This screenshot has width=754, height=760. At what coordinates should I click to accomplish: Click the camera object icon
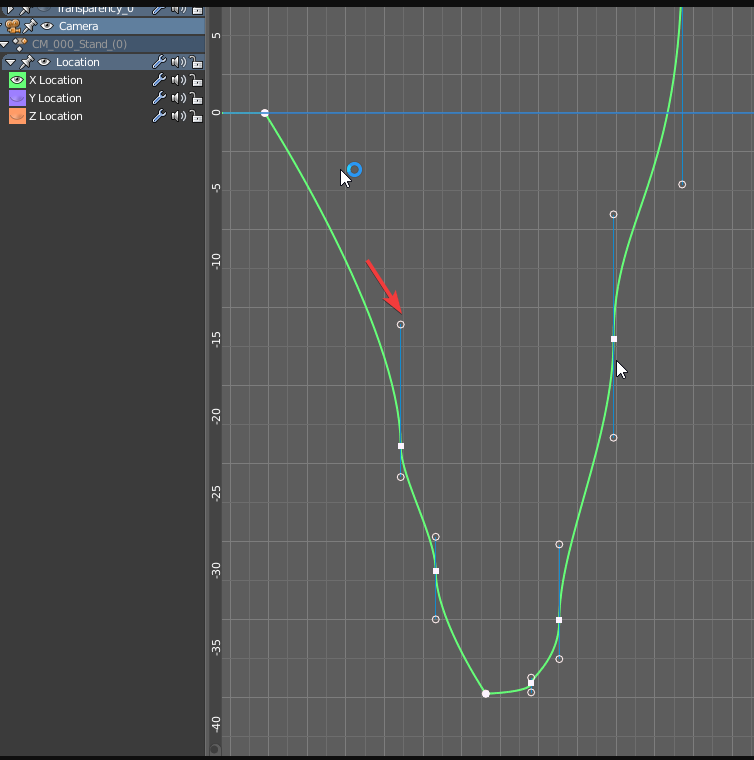point(13,26)
